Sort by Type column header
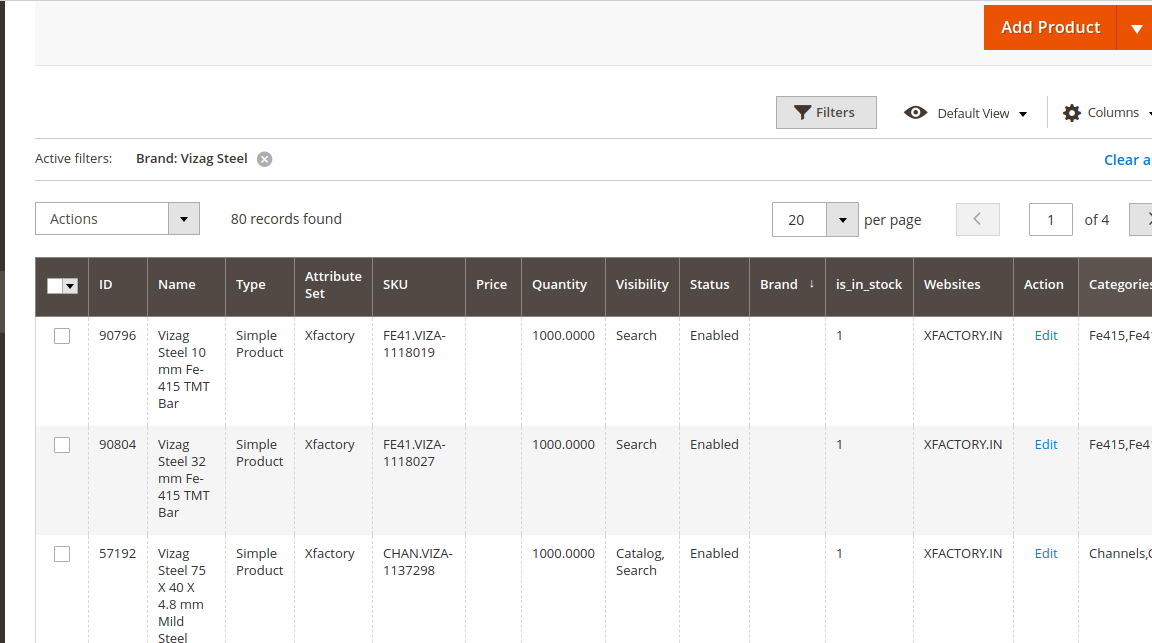The height and width of the screenshot is (643, 1152). click(x=260, y=285)
